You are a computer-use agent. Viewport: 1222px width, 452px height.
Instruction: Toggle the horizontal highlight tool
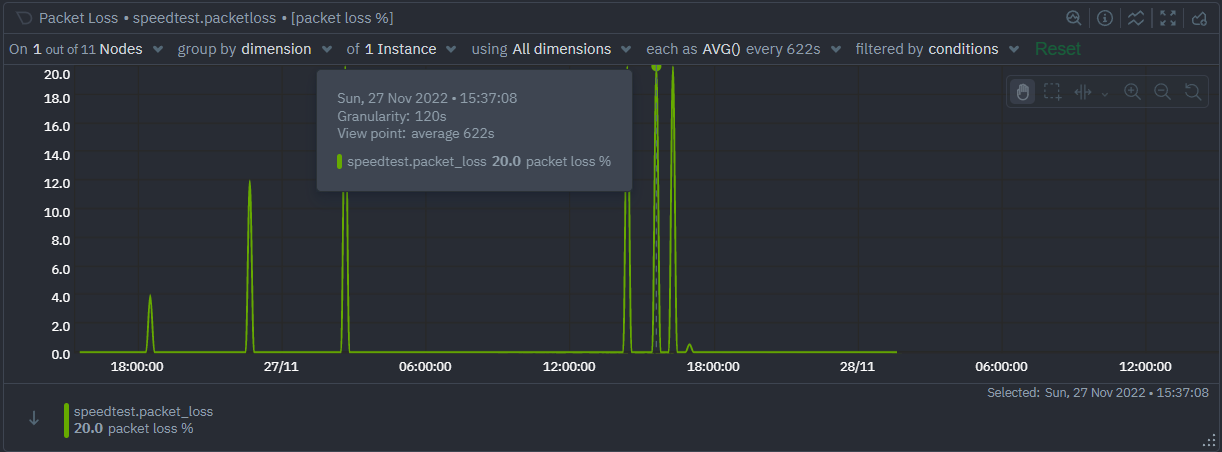[1083, 92]
